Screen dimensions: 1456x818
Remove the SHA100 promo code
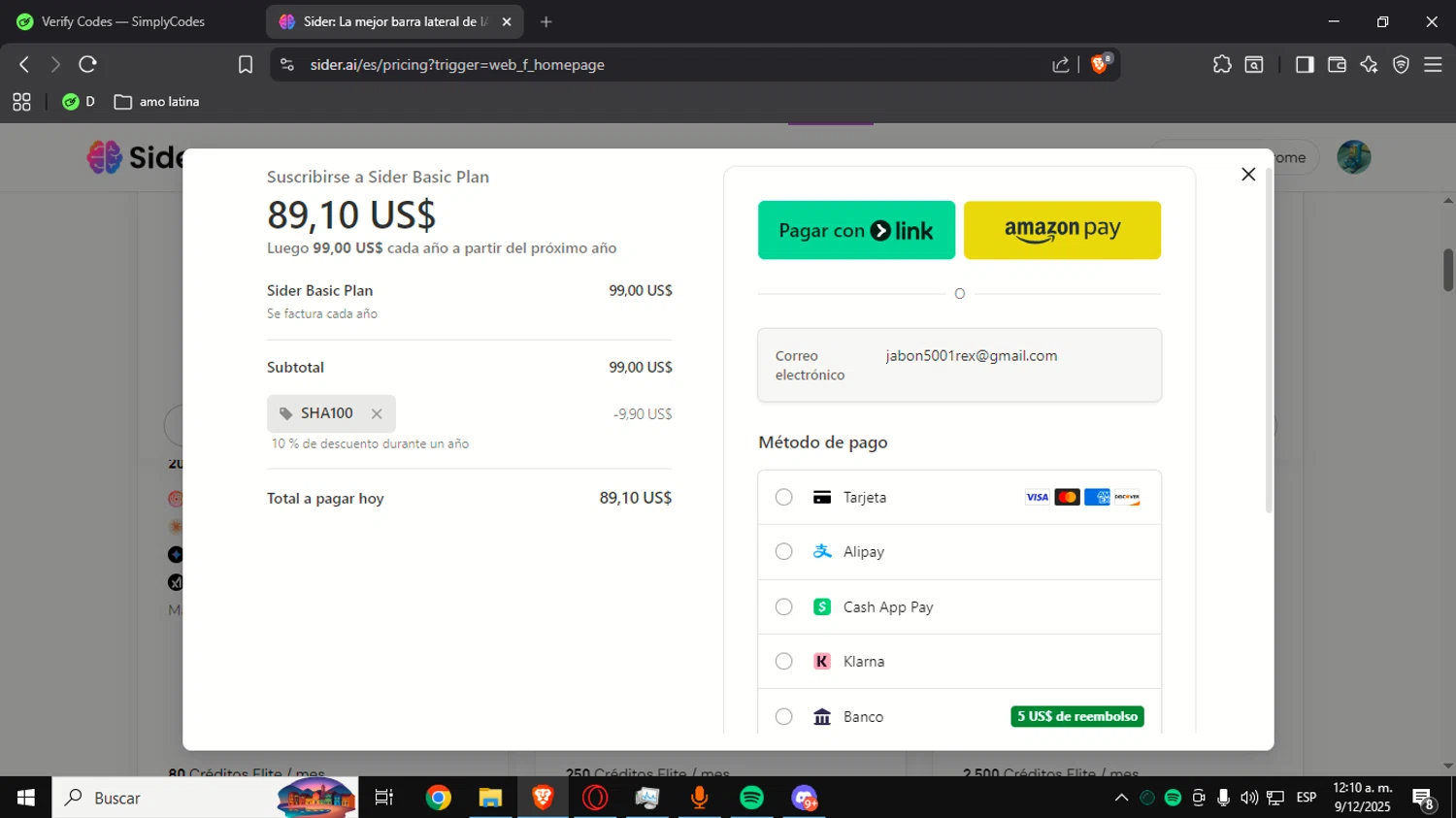click(x=377, y=414)
